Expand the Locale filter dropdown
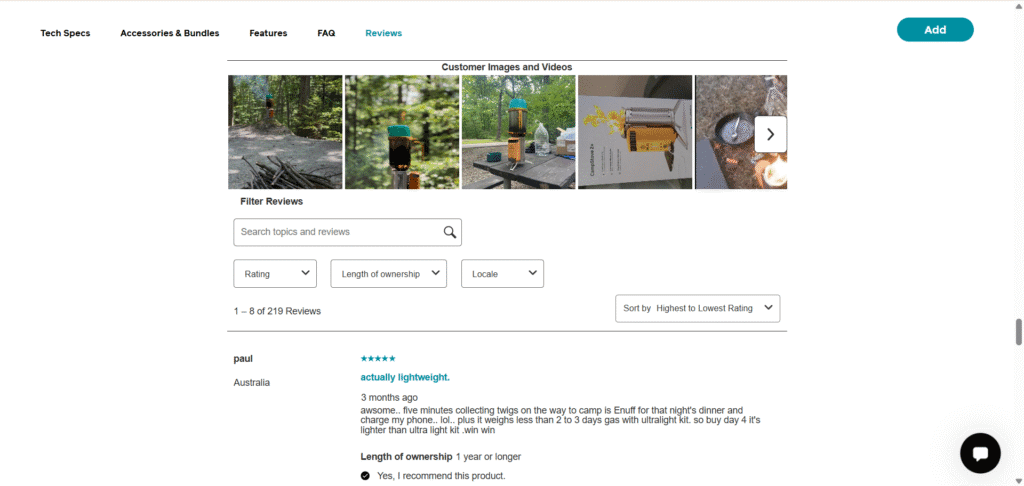 click(502, 274)
